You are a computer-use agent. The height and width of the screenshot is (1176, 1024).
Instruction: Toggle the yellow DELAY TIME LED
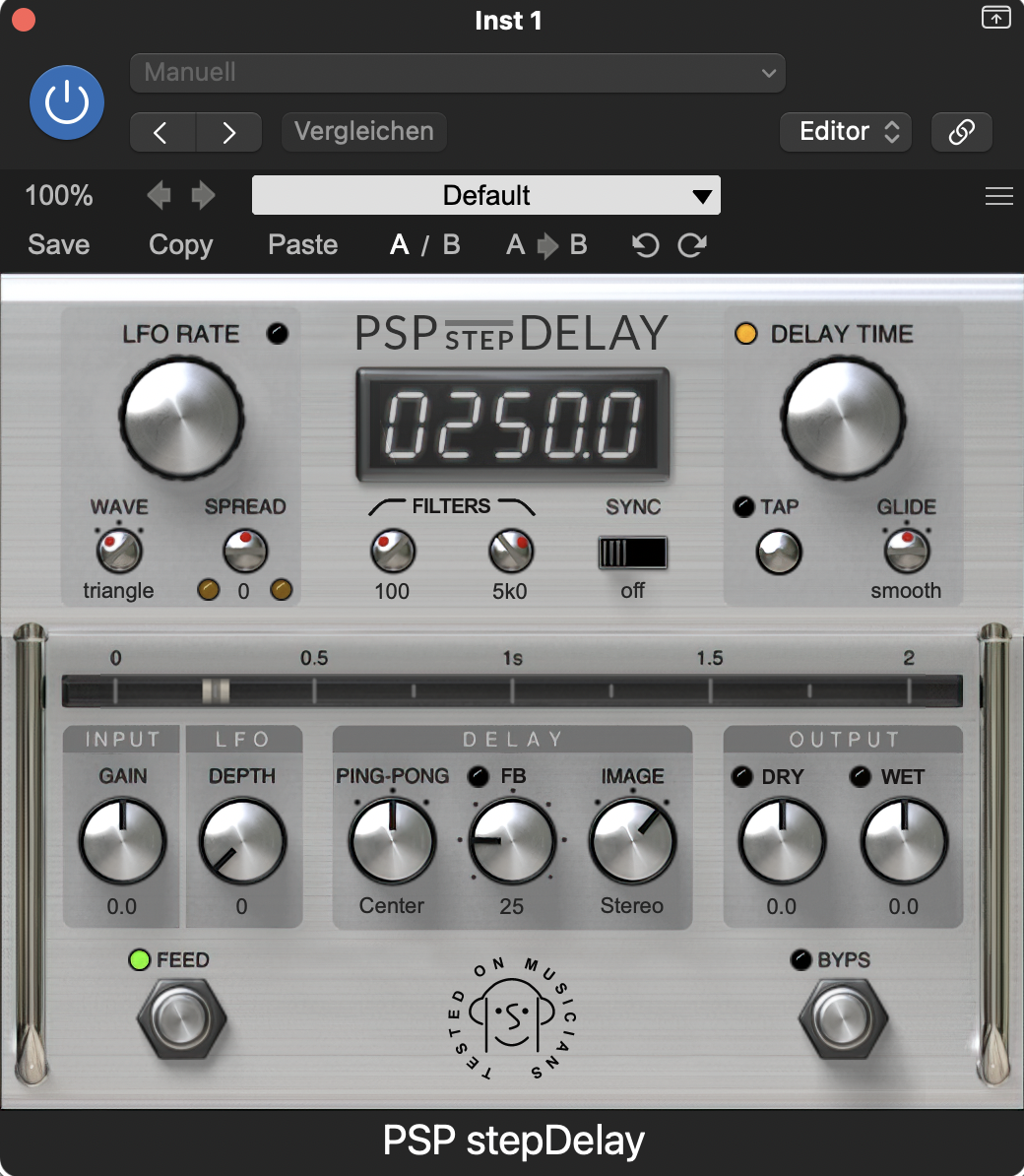(x=746, y=334)
